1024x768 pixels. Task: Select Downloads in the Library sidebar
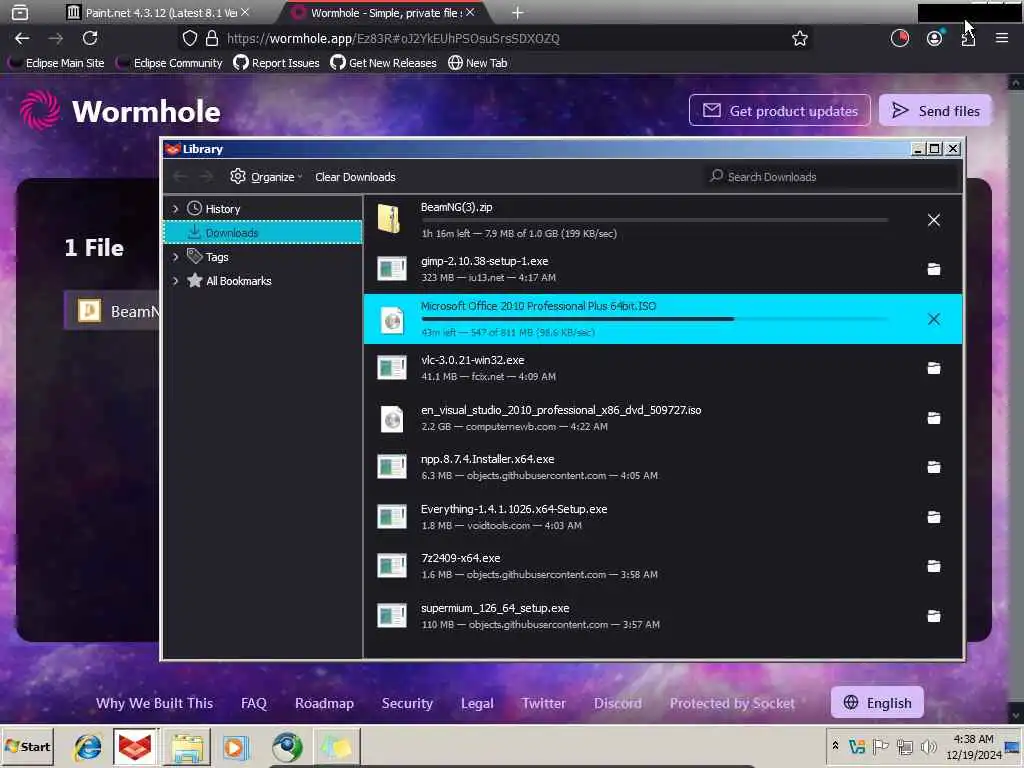click(263, 232)
